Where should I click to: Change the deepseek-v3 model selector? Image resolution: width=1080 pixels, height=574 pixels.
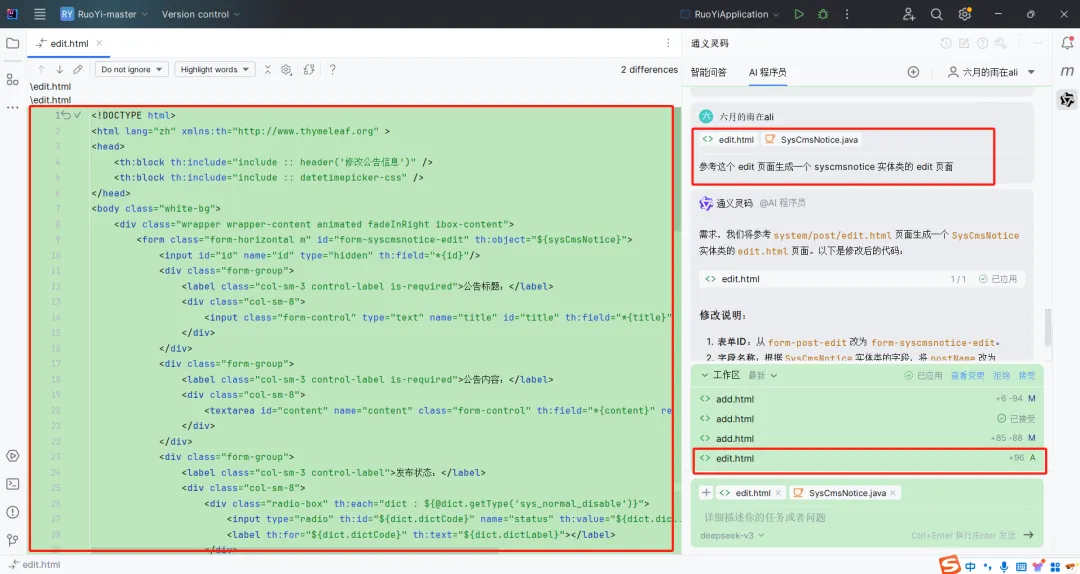click(732, 535)
